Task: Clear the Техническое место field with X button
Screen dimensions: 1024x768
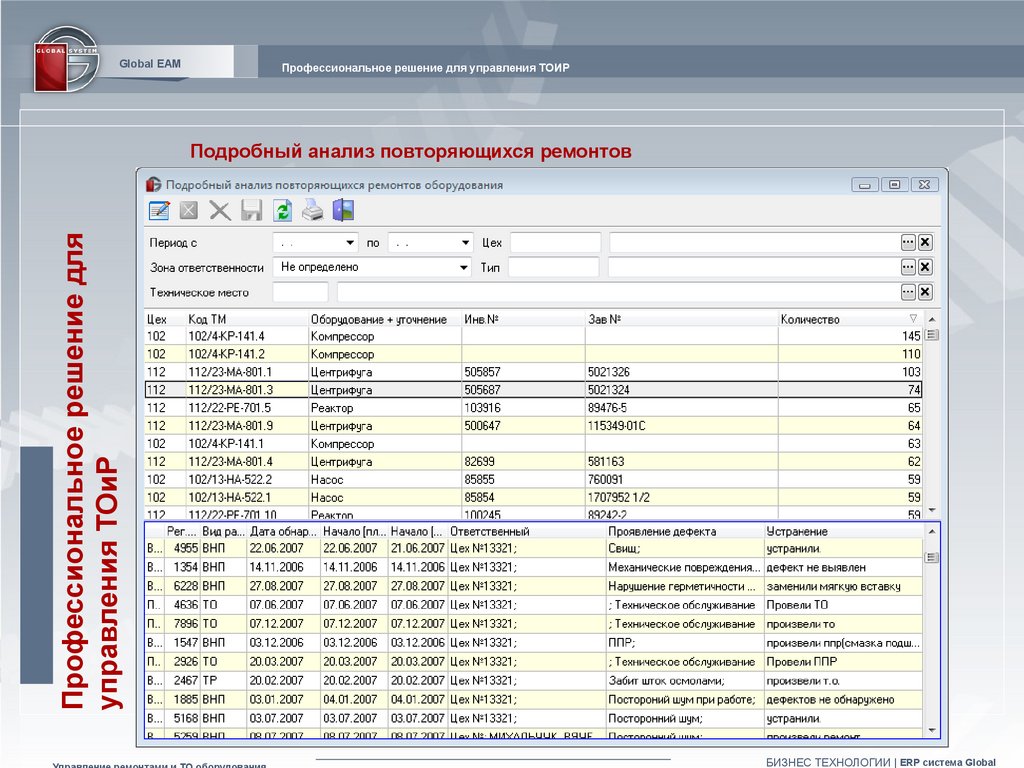Action: pyautogui.click(x=925, y=292)
